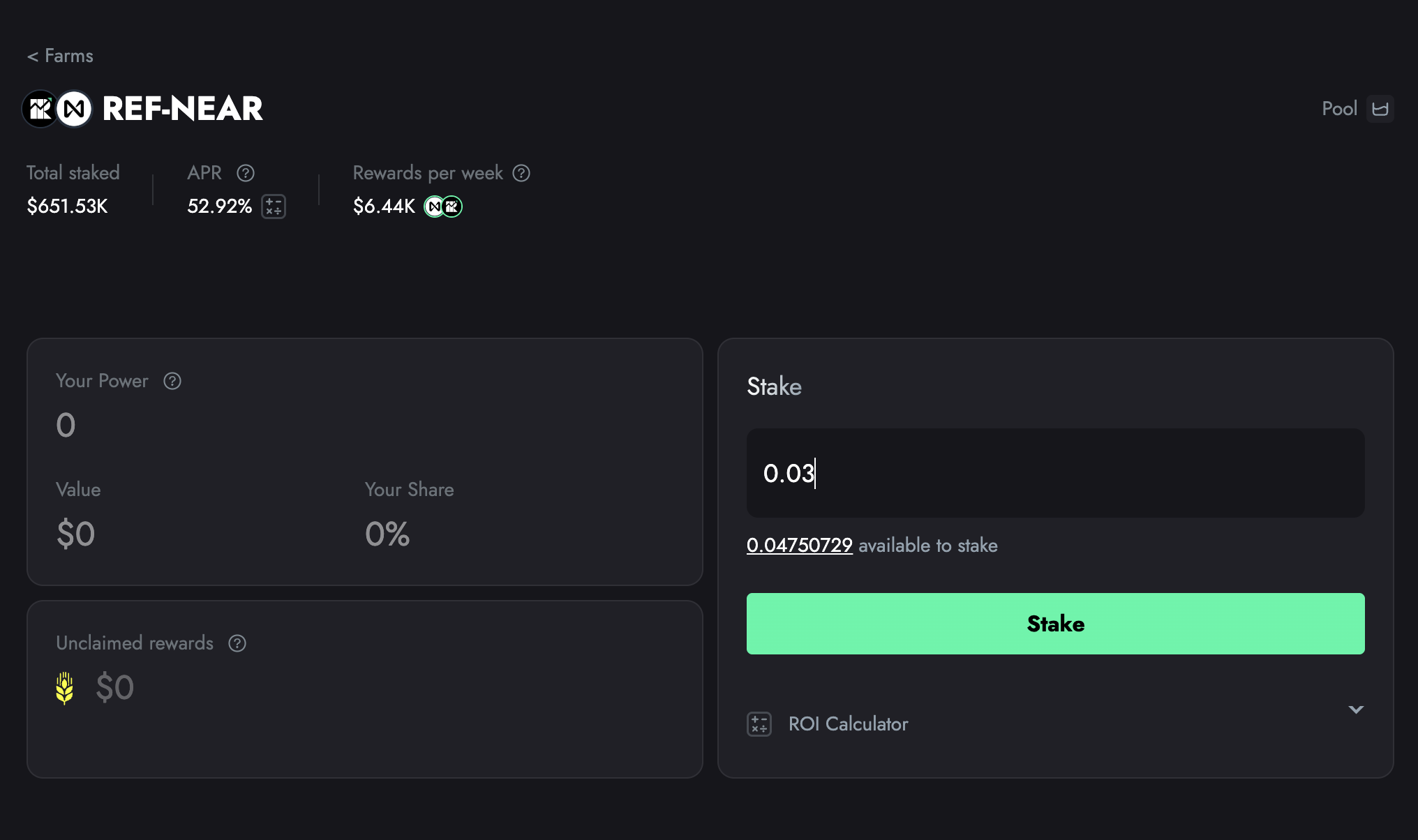The image size is (1418, 840).
Task: Click the APR calculator icon beside 52.92%
Action: pos(274,207)
